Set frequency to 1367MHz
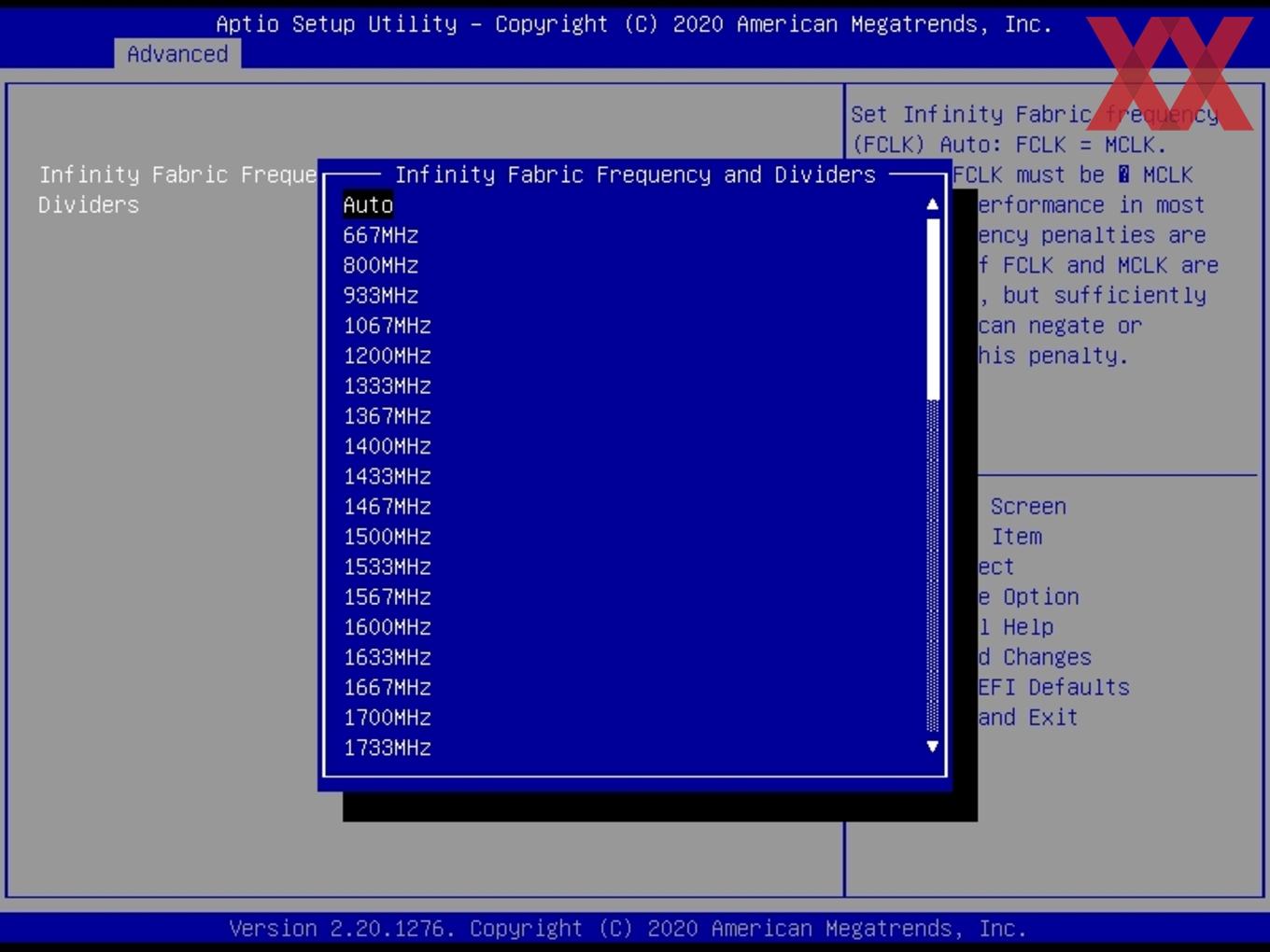This screenshot has width=1270, height=952. (387, 416)
